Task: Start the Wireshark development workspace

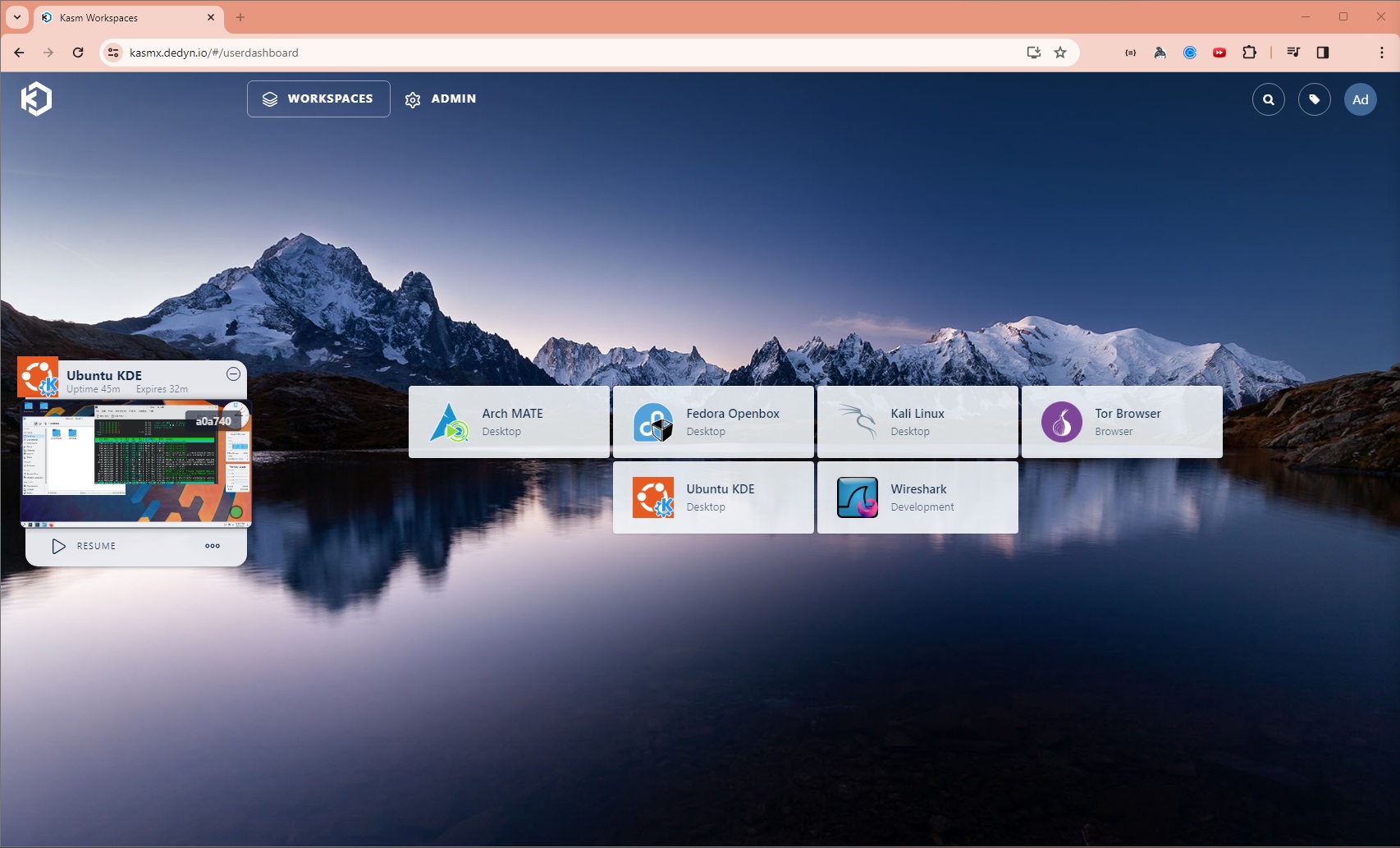Action: coord(917,497)
